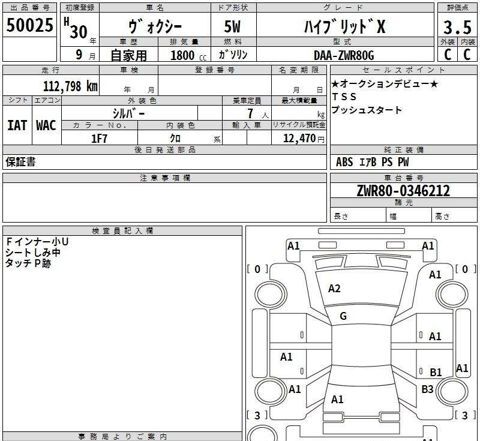This screenshot has height=441, width=480.
Task: Click exterior color シルバー
Action: pos(128,114)
